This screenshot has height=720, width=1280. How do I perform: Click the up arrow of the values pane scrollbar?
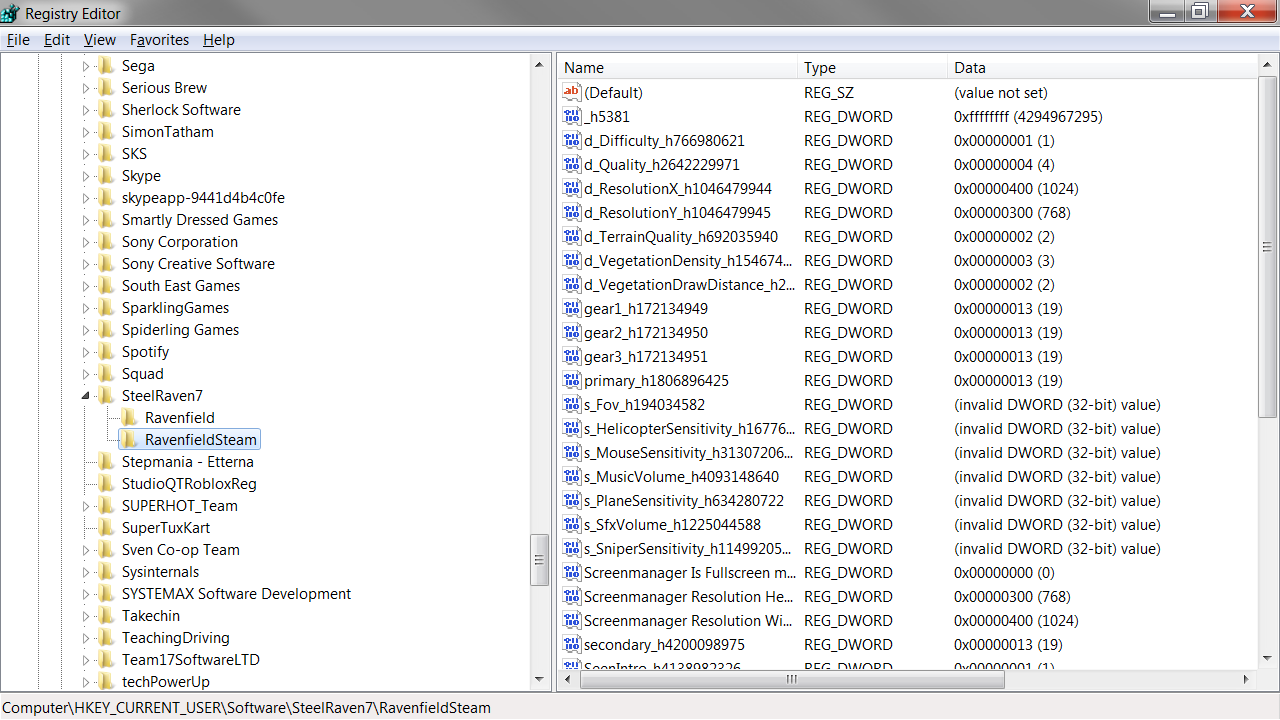coord(1268,66)
